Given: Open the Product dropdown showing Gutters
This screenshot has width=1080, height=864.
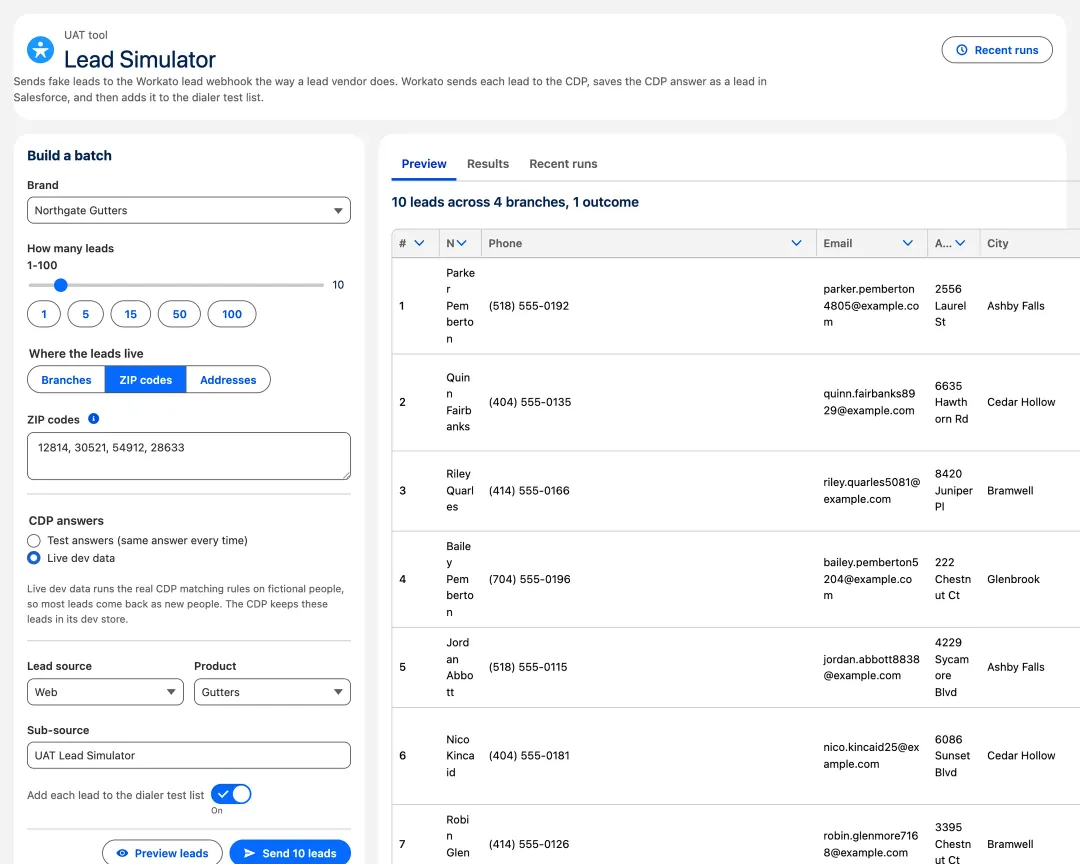Looking at the screenshot, I should (x=272, y=692).
